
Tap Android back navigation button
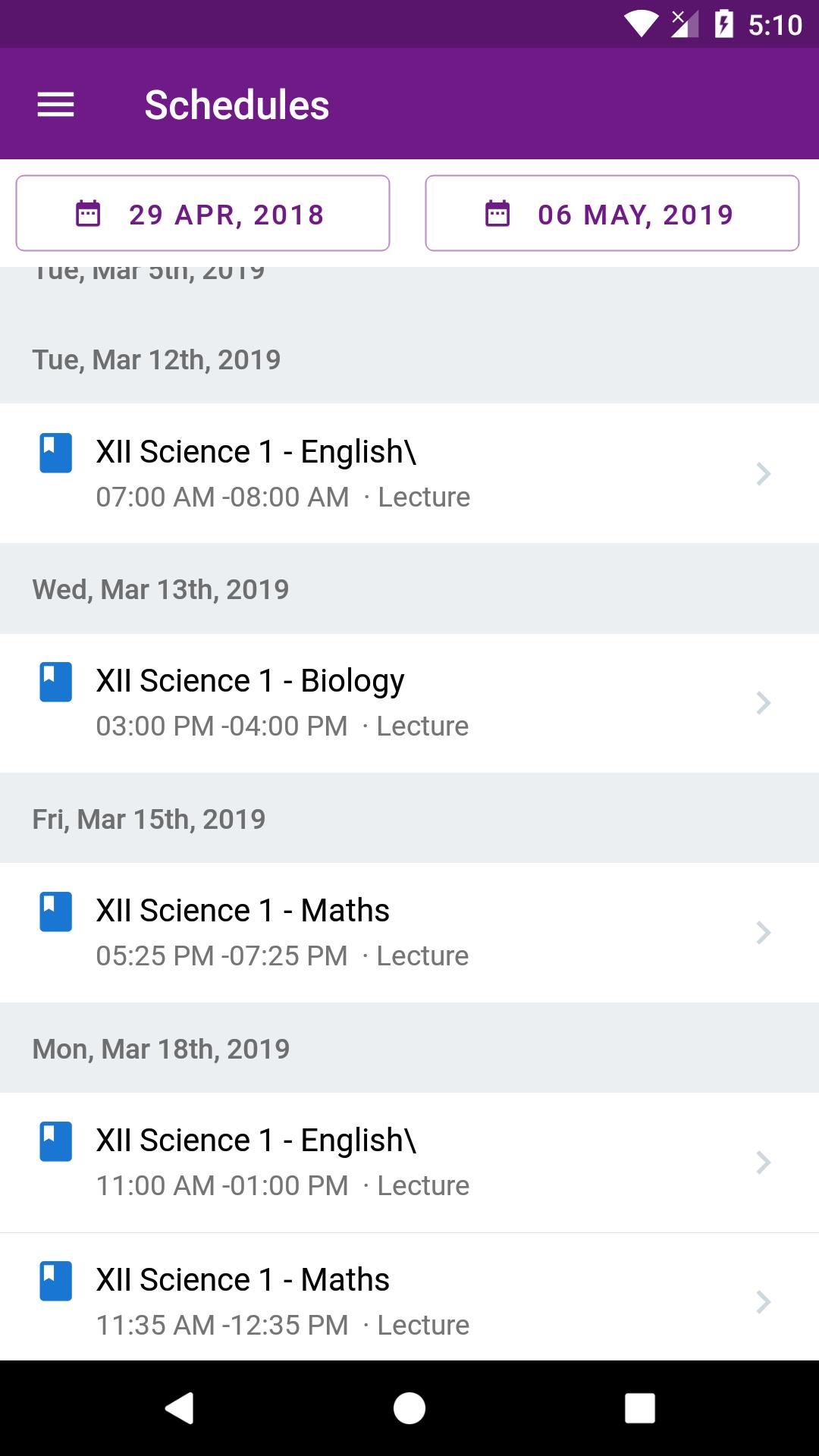(180, 1408)
